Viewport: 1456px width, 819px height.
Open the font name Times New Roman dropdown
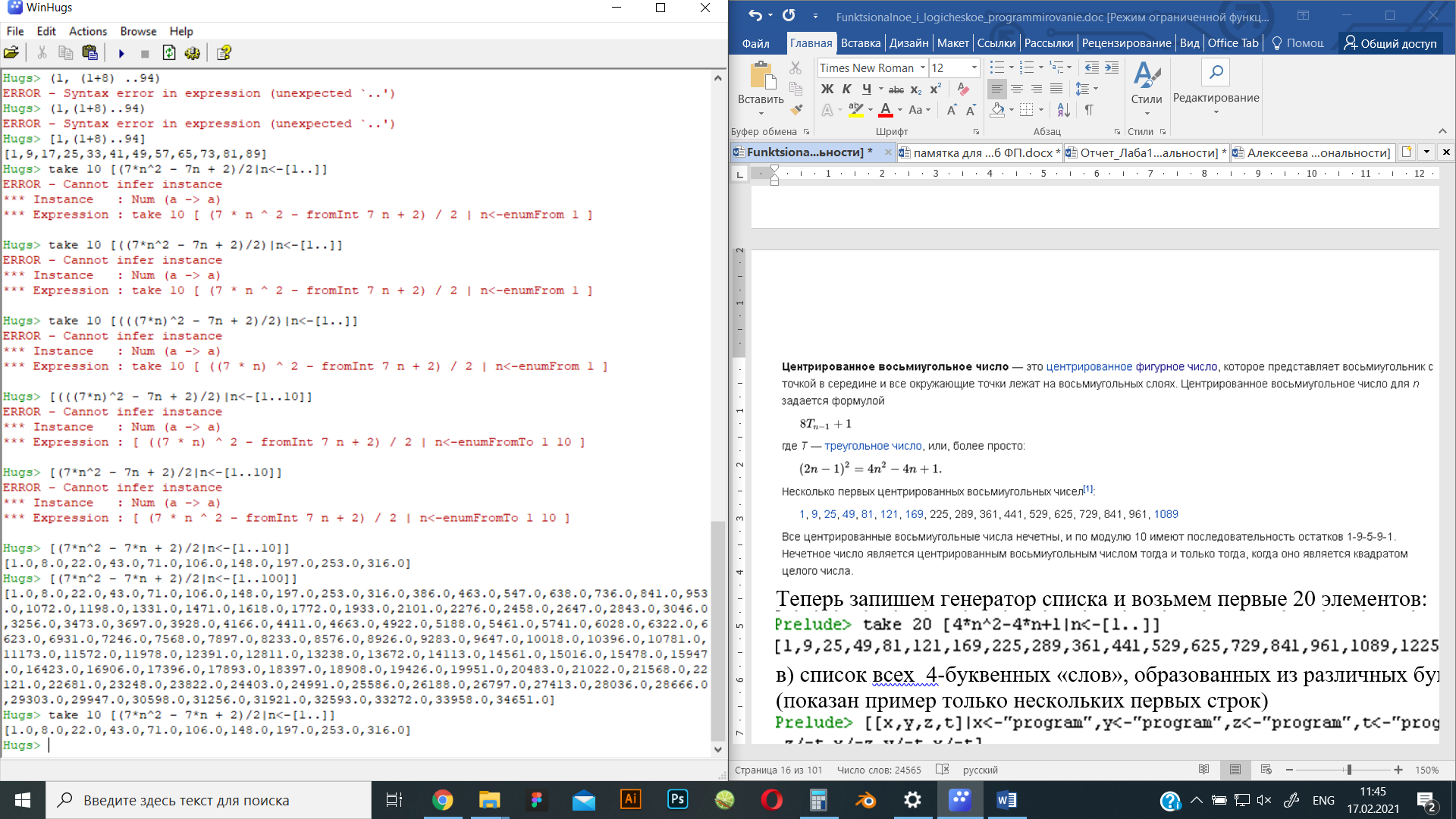pos(923,67)
